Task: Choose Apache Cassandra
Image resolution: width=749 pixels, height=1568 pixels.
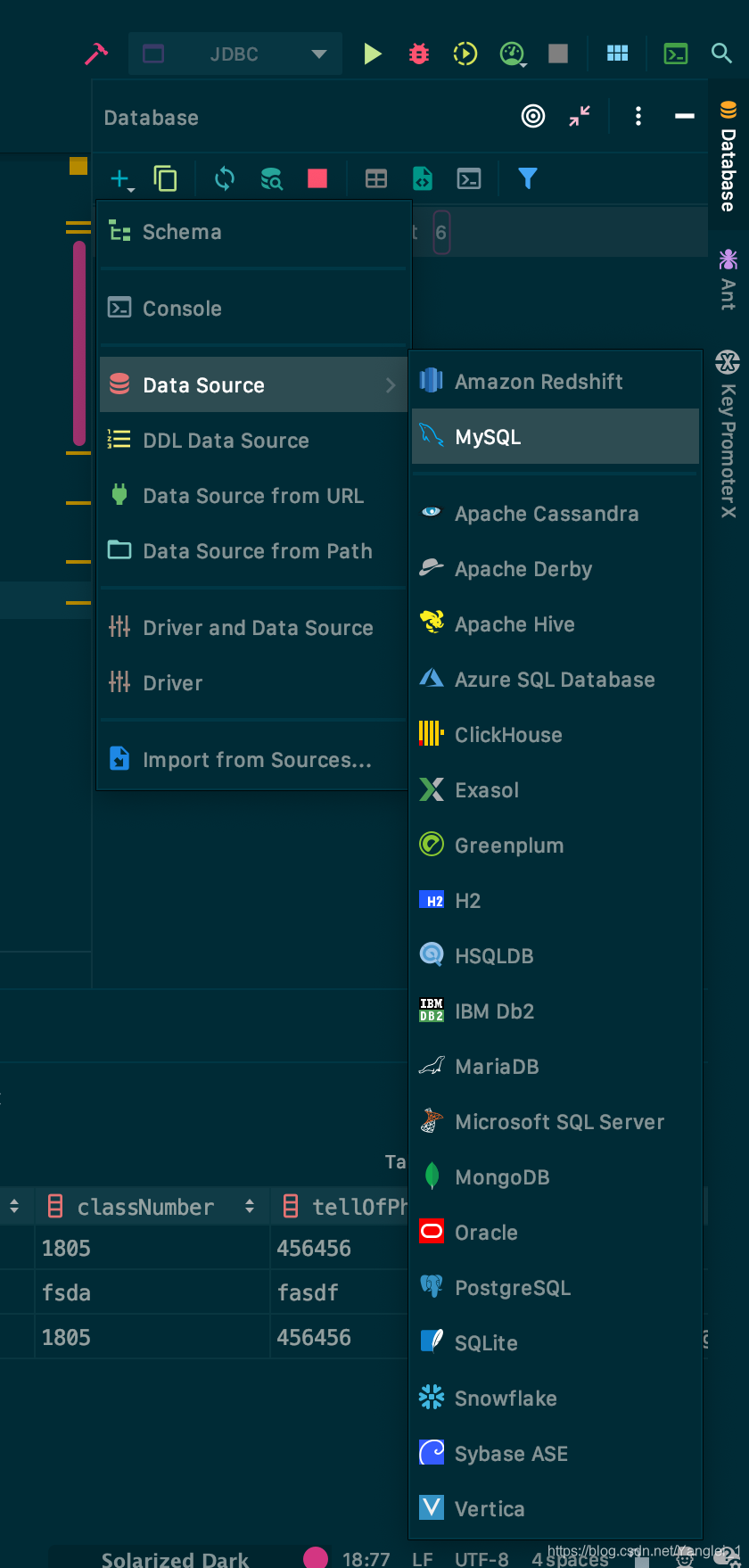Action: [x=556, y=513]
